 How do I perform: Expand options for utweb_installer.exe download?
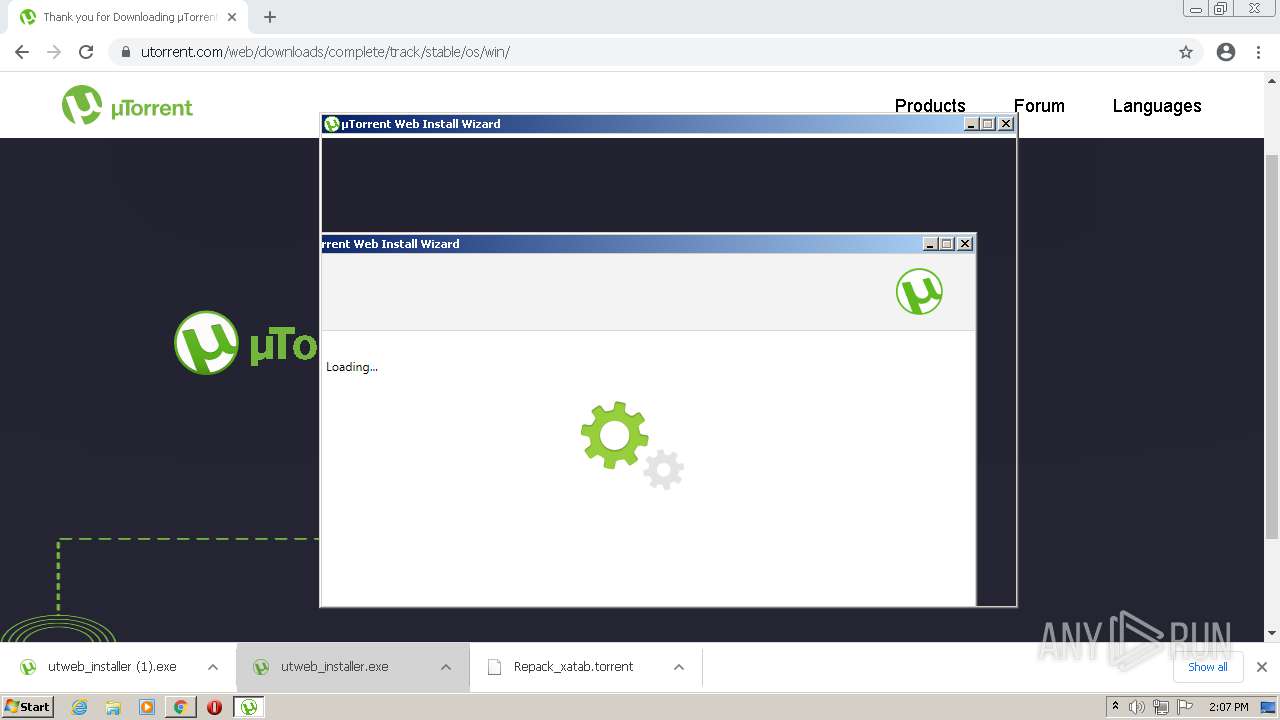(446, 667)
